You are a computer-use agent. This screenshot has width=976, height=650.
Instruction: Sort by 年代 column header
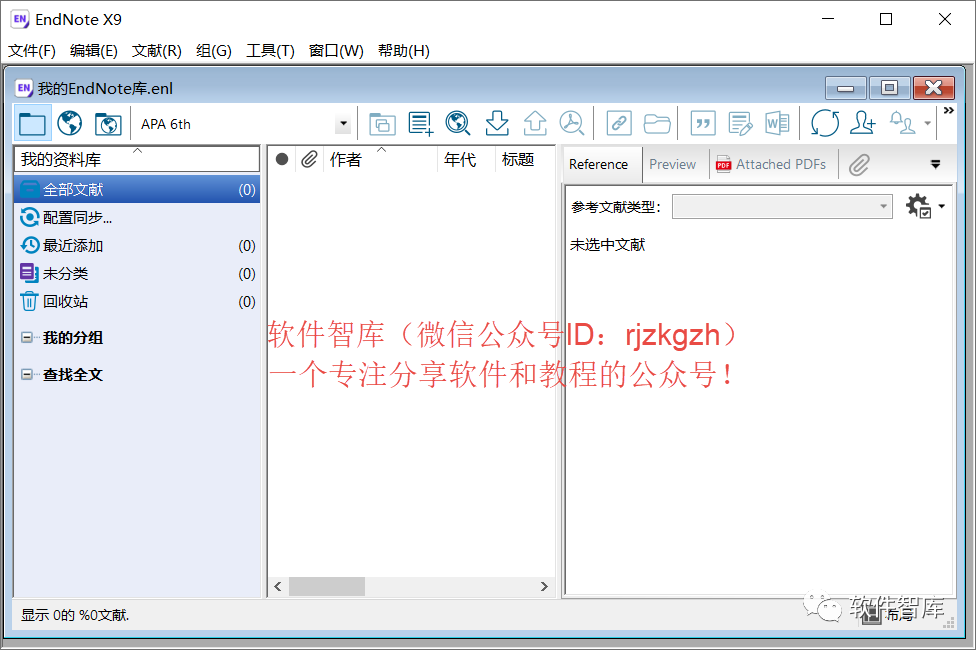[x=466, y=159]
